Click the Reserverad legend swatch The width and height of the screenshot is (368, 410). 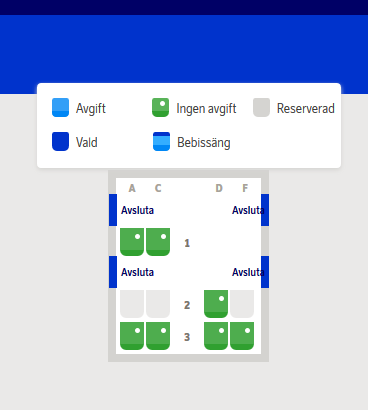click(261, 107)
